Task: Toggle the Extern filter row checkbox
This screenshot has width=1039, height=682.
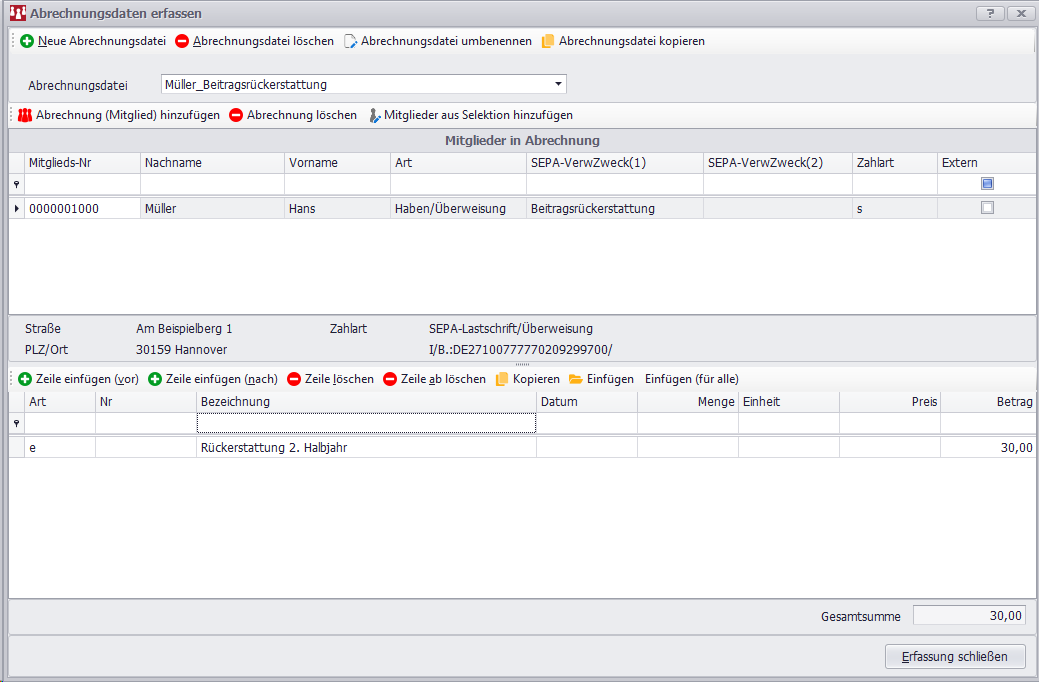Action: pos(987,184)
